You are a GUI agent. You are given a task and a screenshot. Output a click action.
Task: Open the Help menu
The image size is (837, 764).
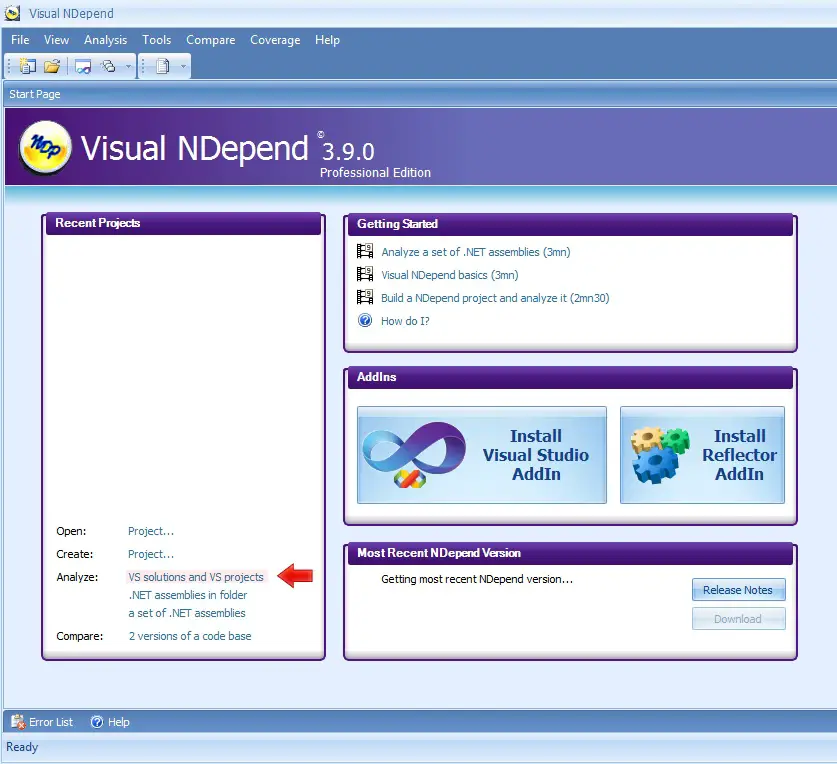click(x=327, y=40)
